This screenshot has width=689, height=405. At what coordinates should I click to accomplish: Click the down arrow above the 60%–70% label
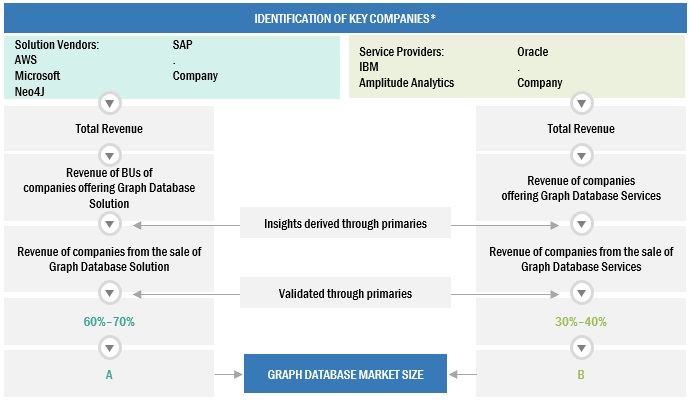click(x=109, y=294)
